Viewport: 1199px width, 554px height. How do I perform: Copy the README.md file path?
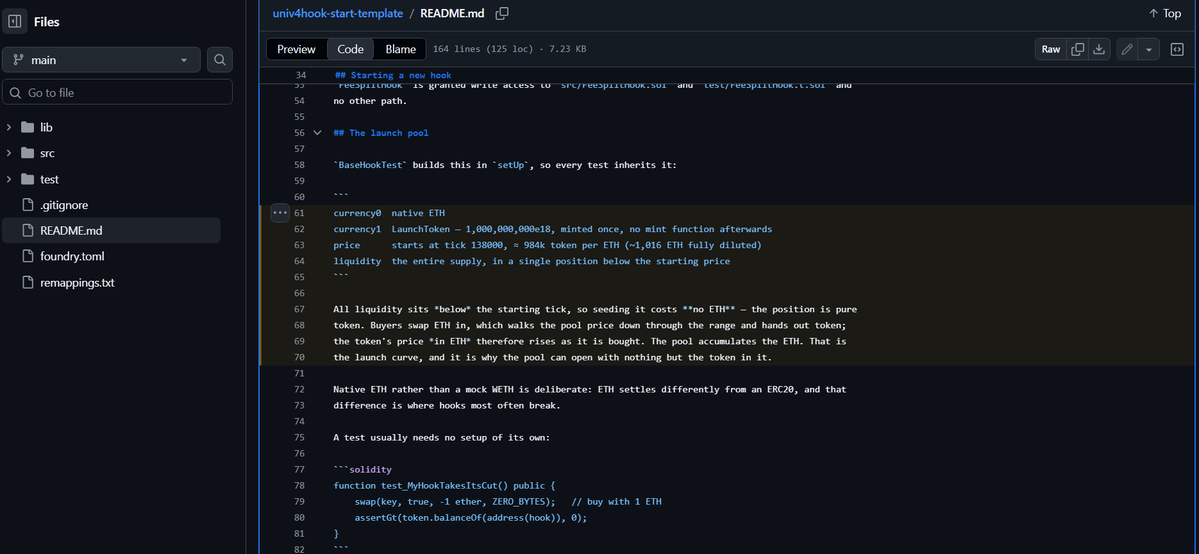point(502,13)
